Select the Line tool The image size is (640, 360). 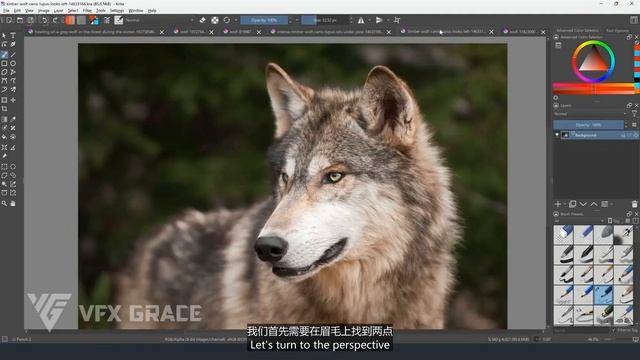coord(13,55)
